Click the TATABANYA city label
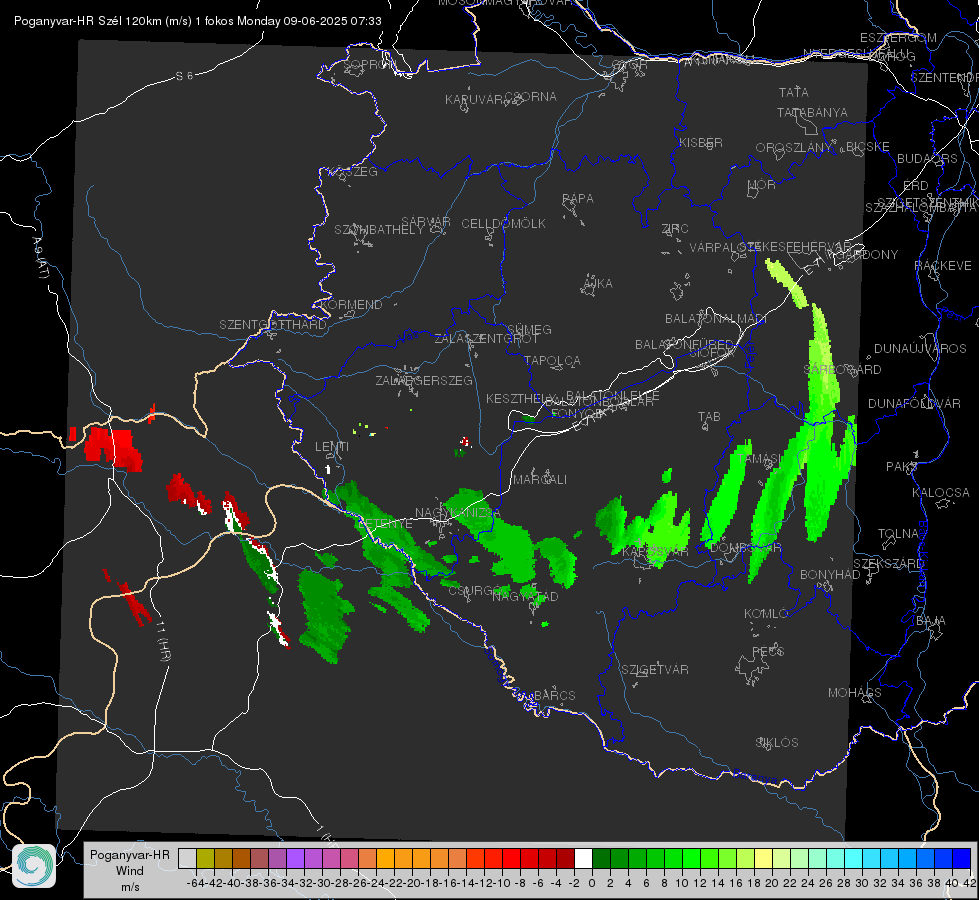This screenshot has height=900, width=979. pos(812,112)
